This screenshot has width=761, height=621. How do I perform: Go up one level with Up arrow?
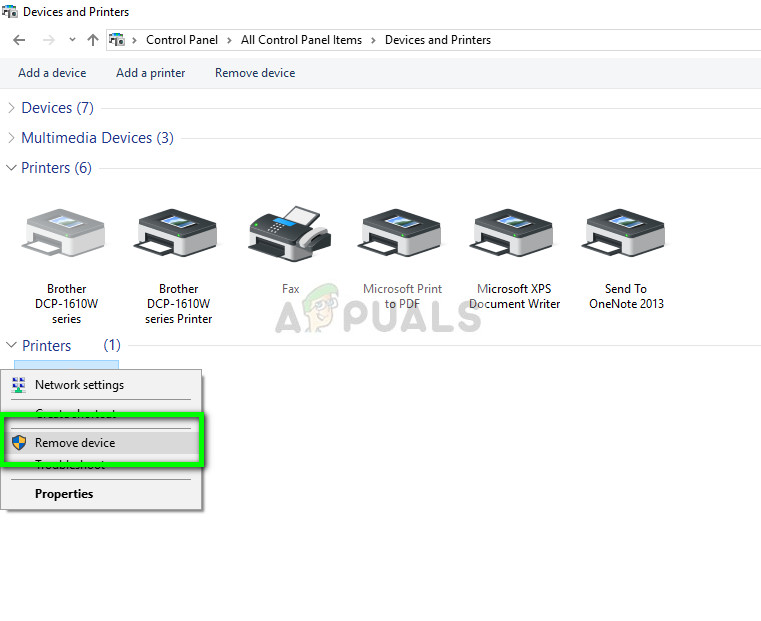point(93,40)
